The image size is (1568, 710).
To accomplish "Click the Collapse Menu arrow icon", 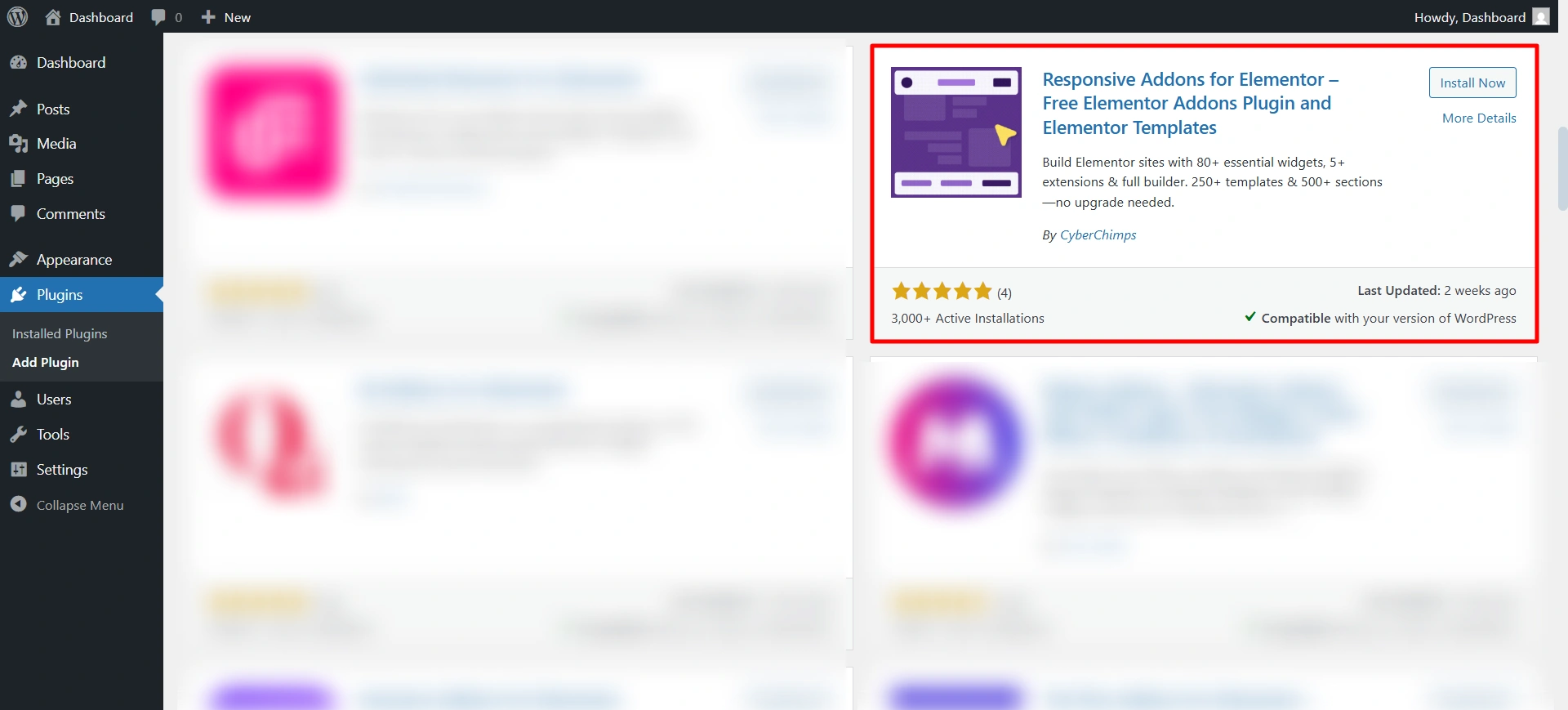I will tap(18, 505).
